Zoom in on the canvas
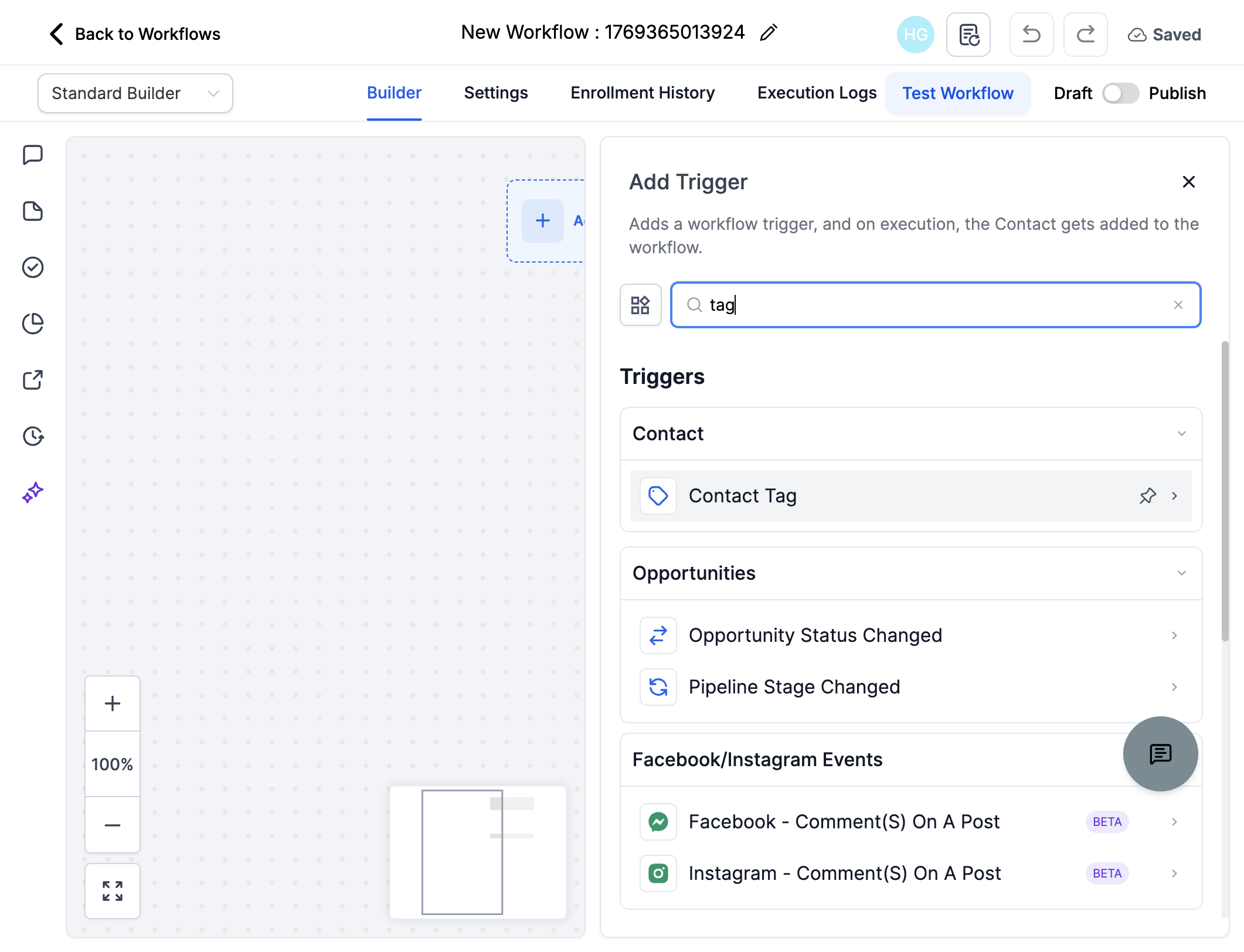This screenshot has width=1244, height=952. click(113, 703)
